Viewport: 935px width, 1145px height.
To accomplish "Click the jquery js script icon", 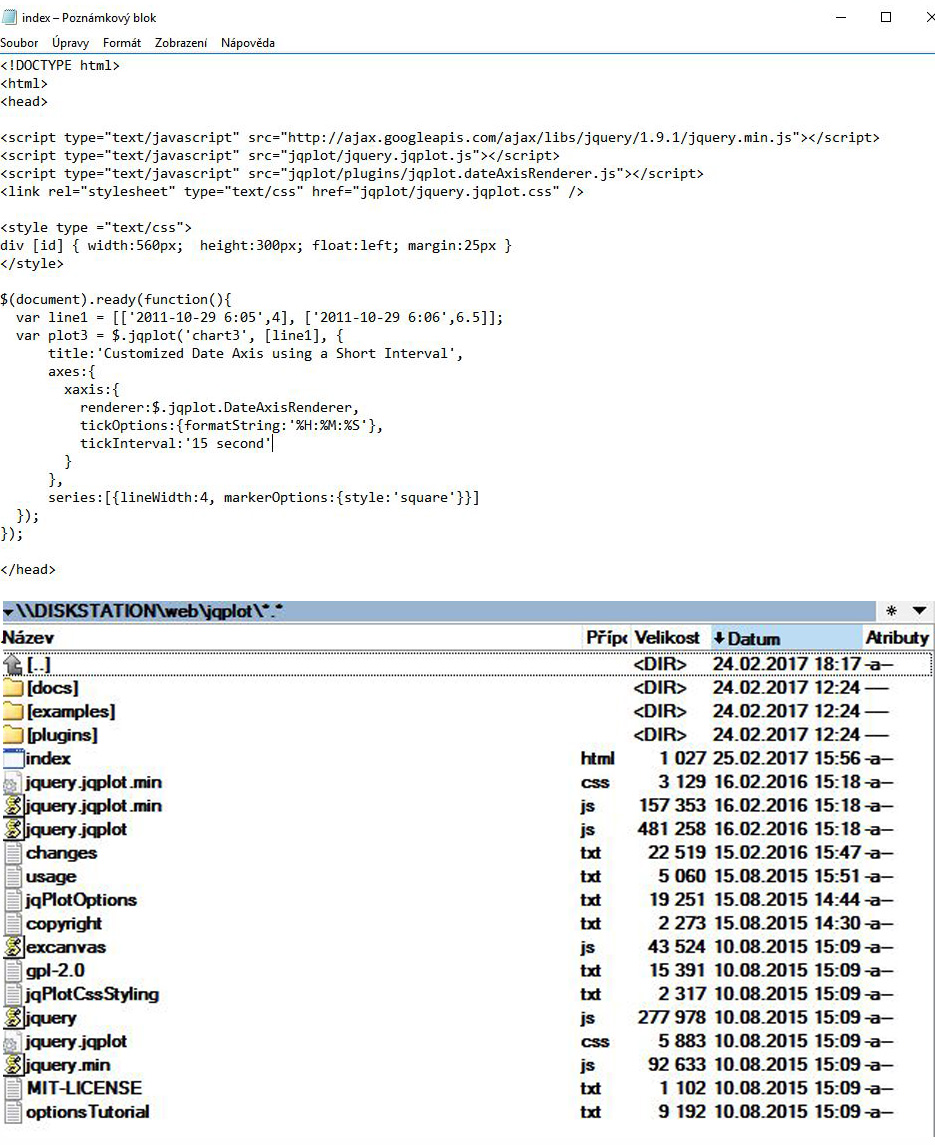I will [12, 1018].
